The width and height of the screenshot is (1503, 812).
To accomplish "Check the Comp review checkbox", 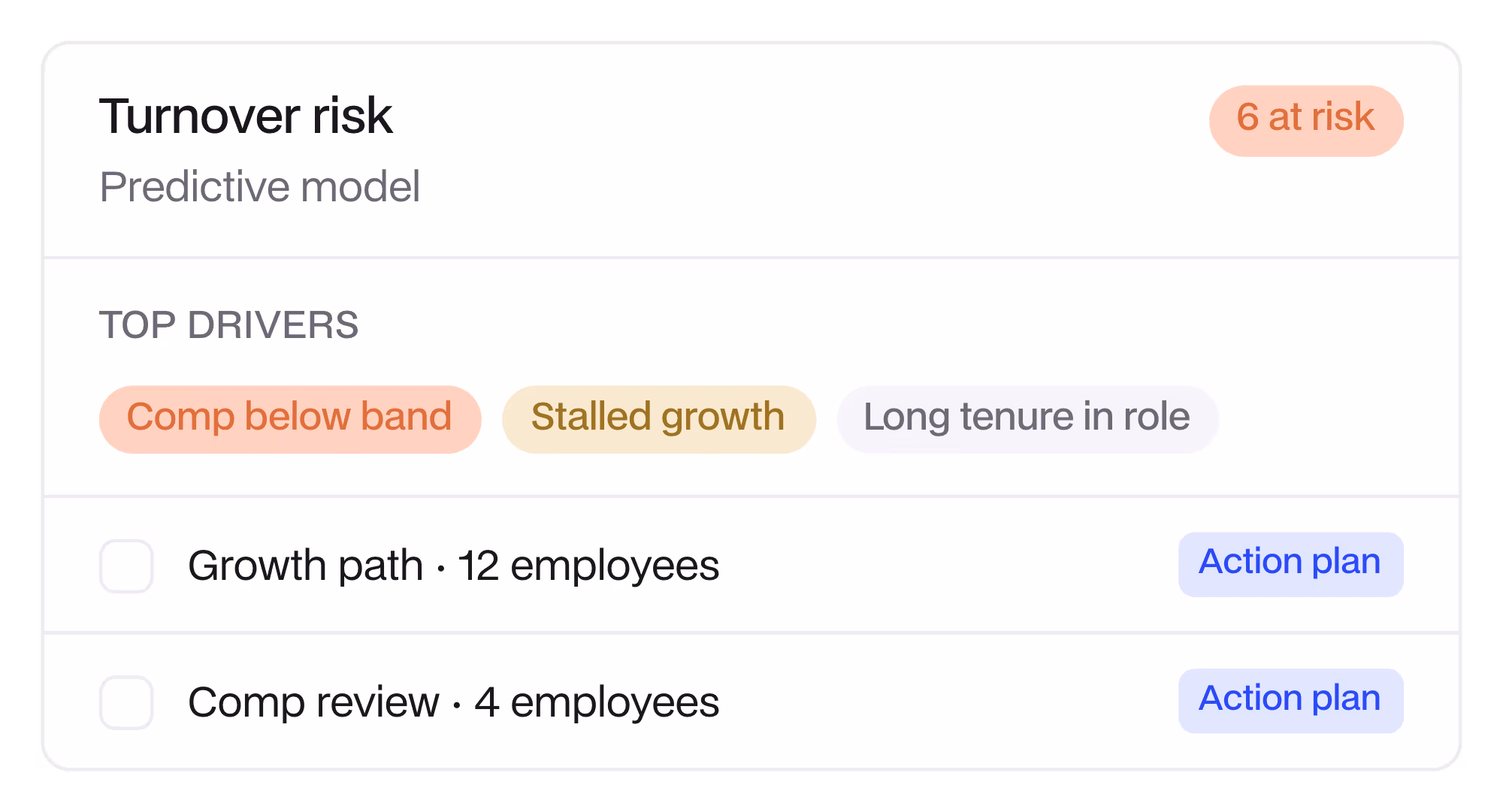I will (x=126, y=702).
